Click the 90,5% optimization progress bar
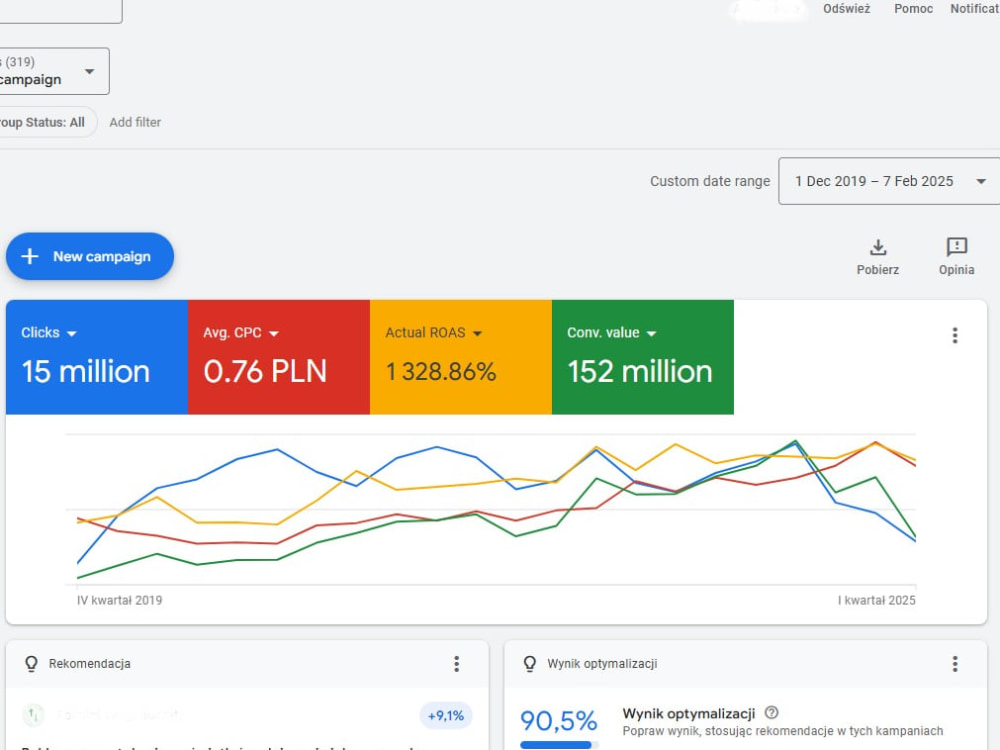1000x750 pixels. point(559,745)
